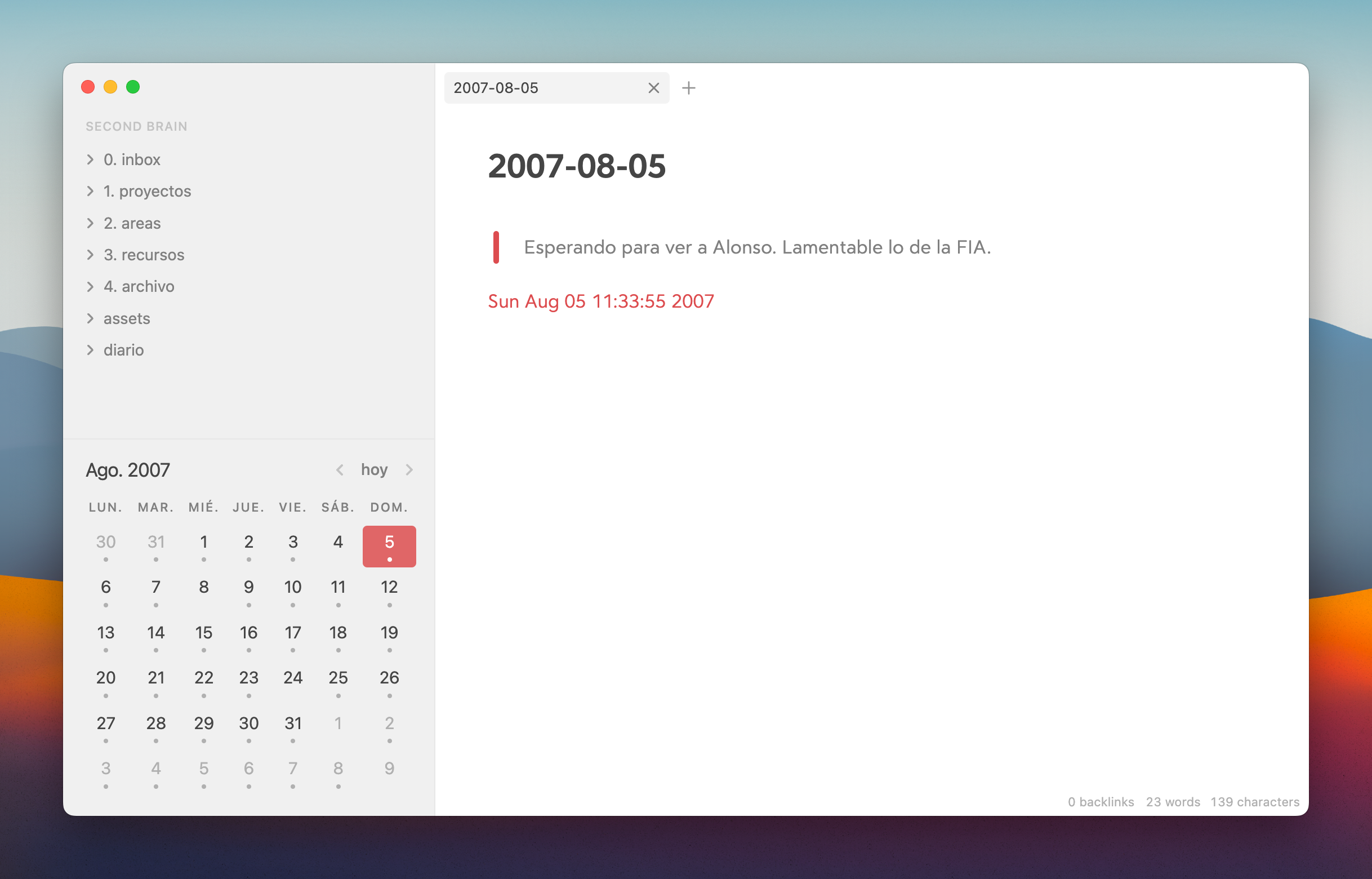Viewport: 1372px width, 879px height.
Task: Open the assets folder
Action: [x=127, y=318]
